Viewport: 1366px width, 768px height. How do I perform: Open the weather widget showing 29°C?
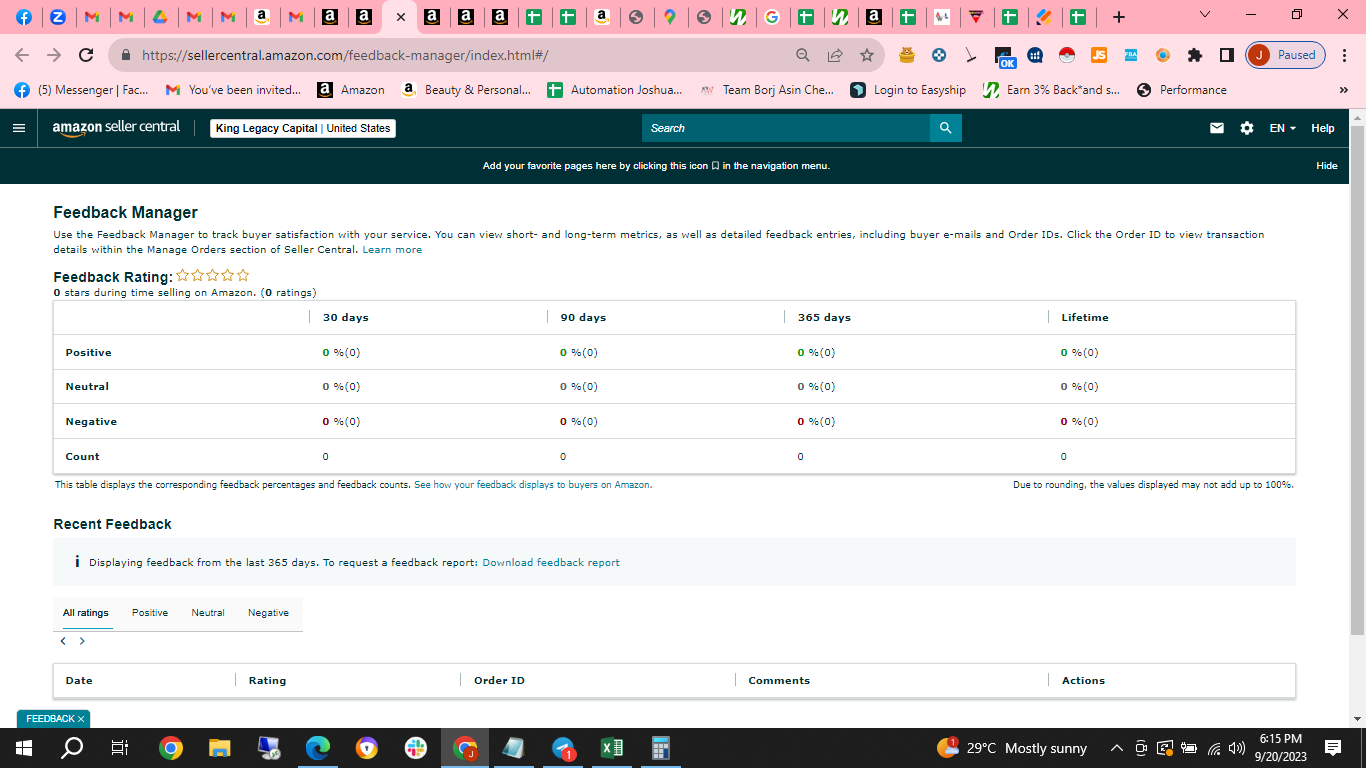coord(1012,748)
